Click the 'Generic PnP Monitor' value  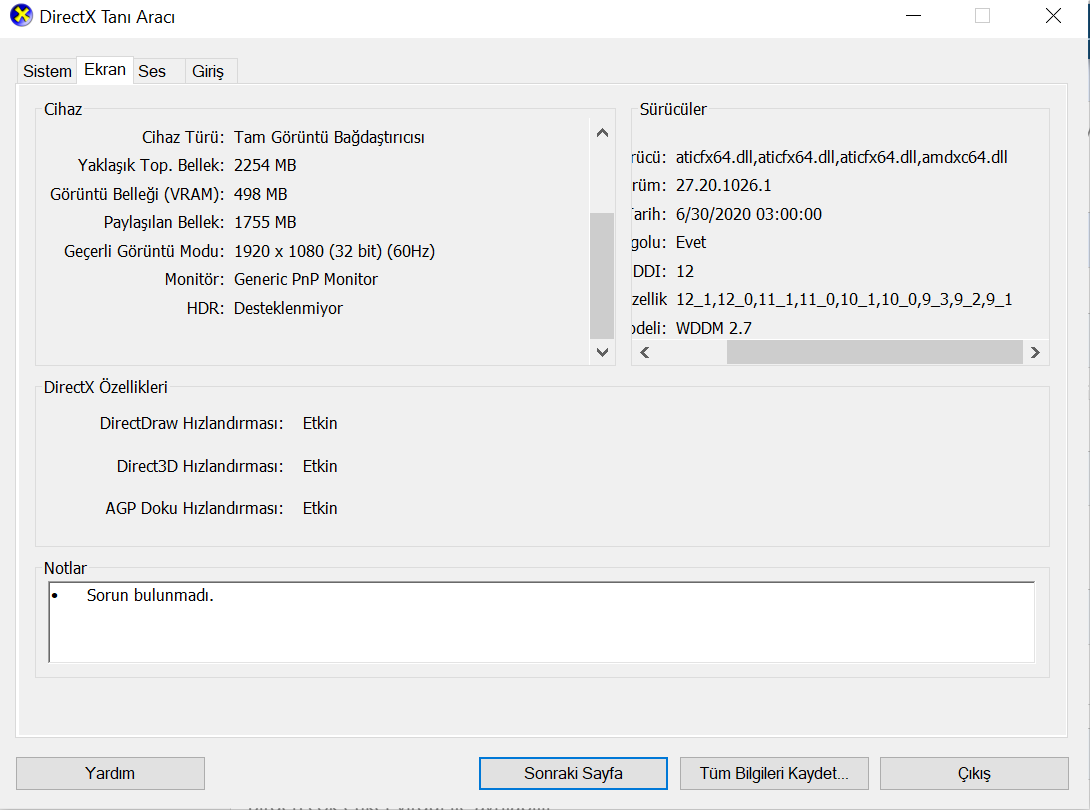tap(306, 280)
